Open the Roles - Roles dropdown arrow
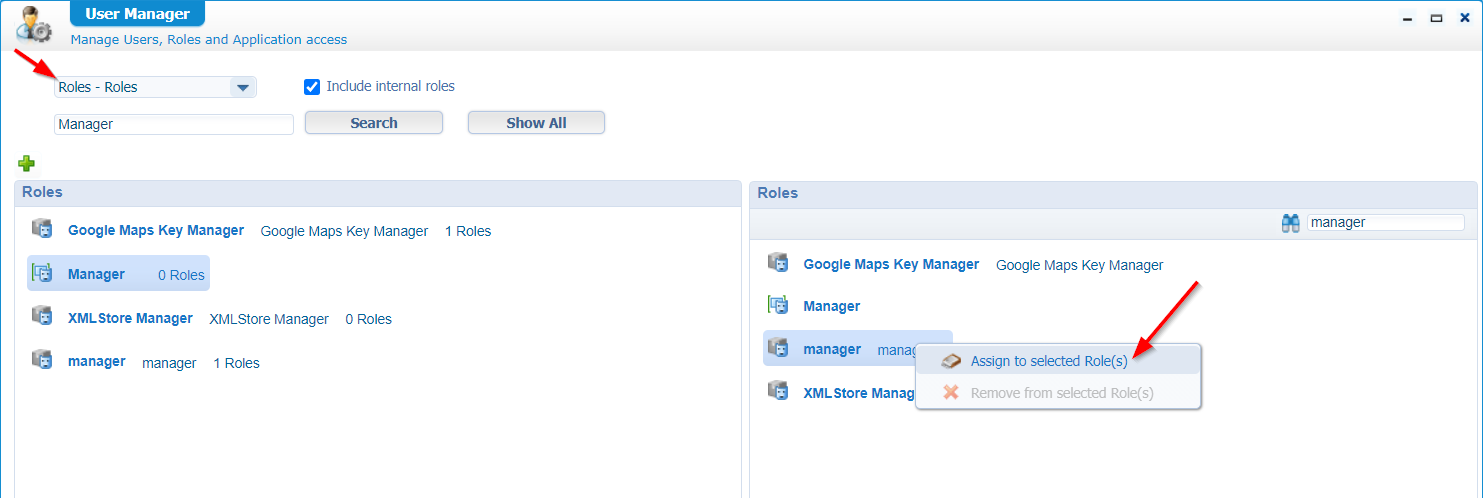1483x498 pixels. [x=242, y=88]
